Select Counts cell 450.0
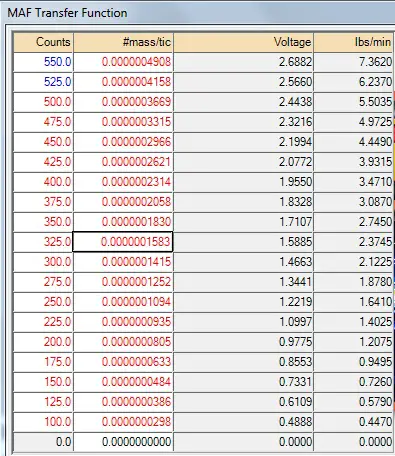The width and height of the screenshot is (395, 456). click(x=43, y=142)
